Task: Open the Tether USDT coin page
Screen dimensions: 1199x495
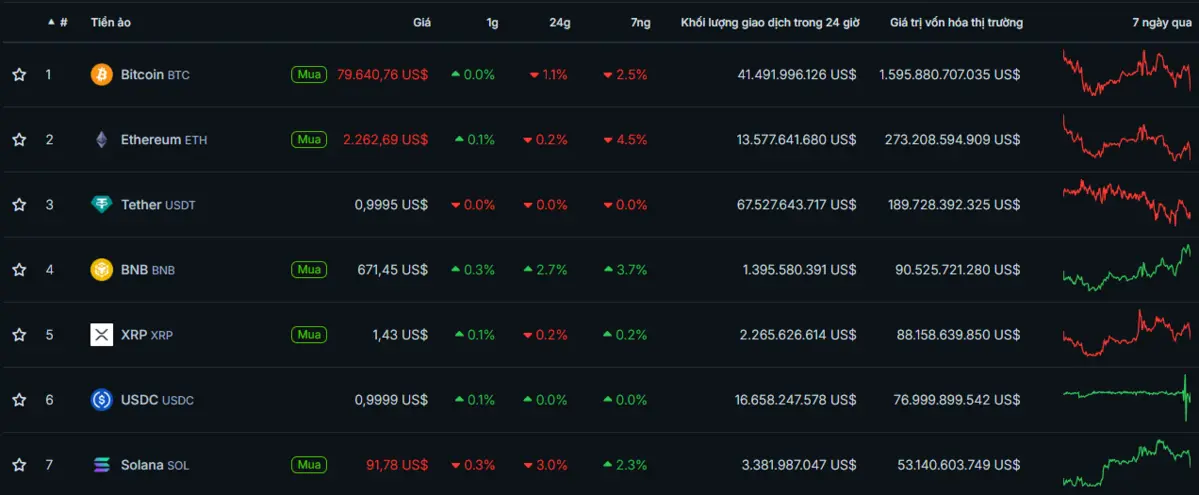Action: [x=158, y=205]
